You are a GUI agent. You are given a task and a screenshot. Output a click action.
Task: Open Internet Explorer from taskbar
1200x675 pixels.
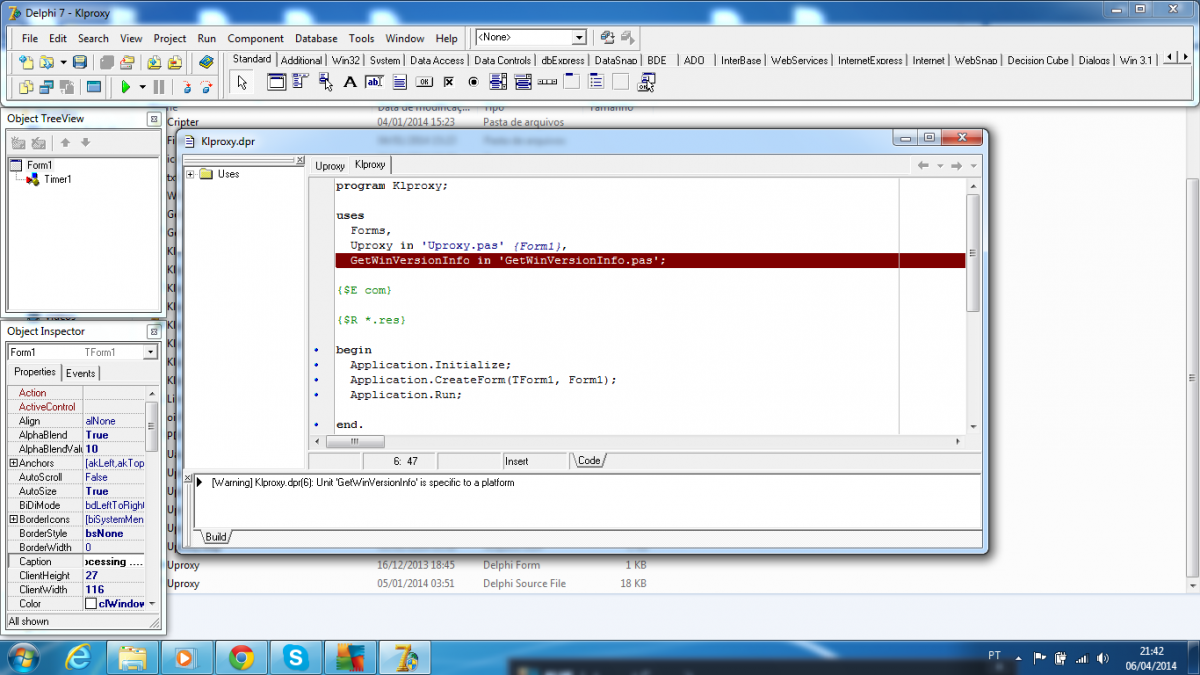(x=78, y=657)
